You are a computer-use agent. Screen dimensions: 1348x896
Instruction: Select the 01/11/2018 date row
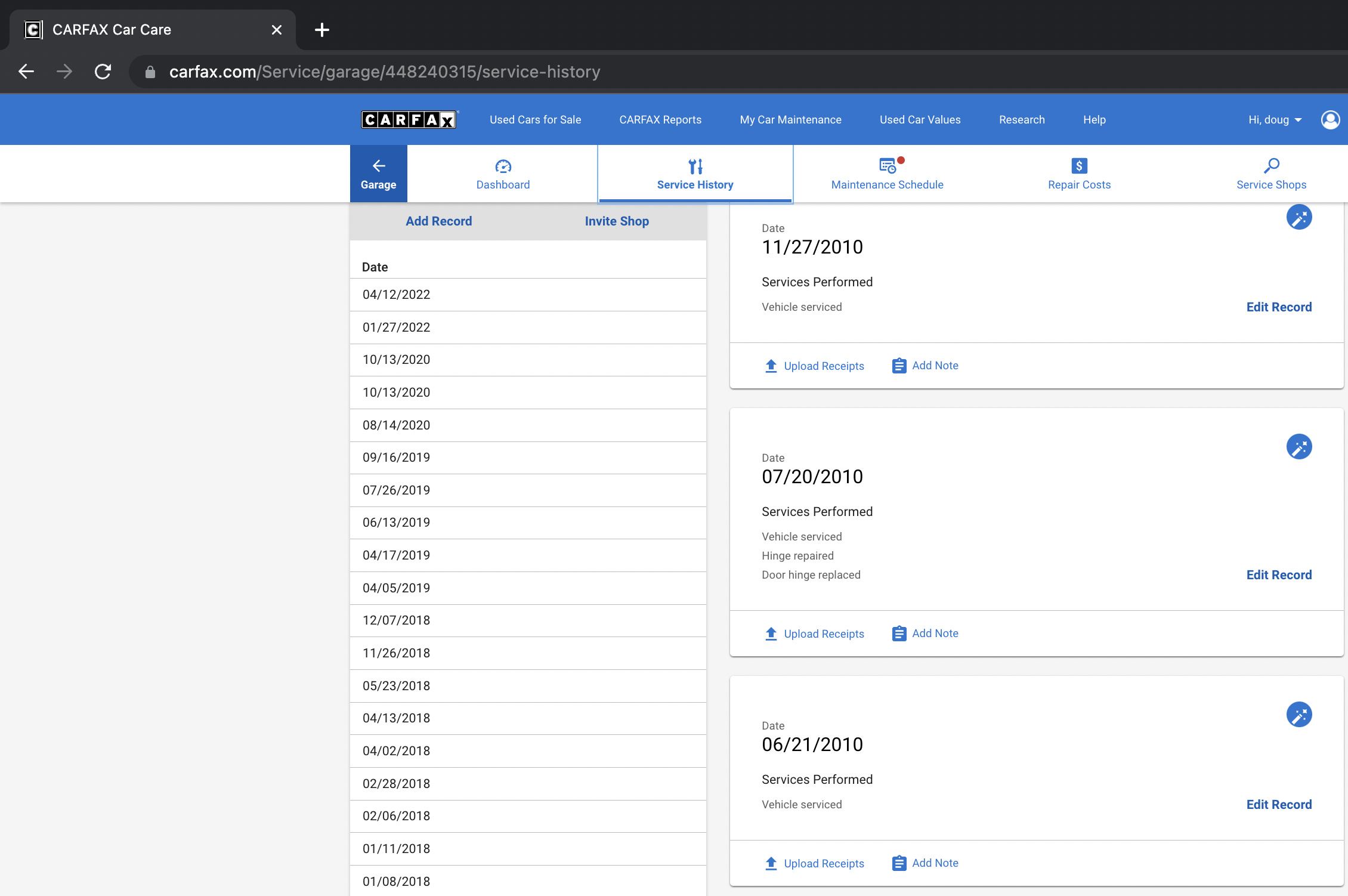[528, 849]
